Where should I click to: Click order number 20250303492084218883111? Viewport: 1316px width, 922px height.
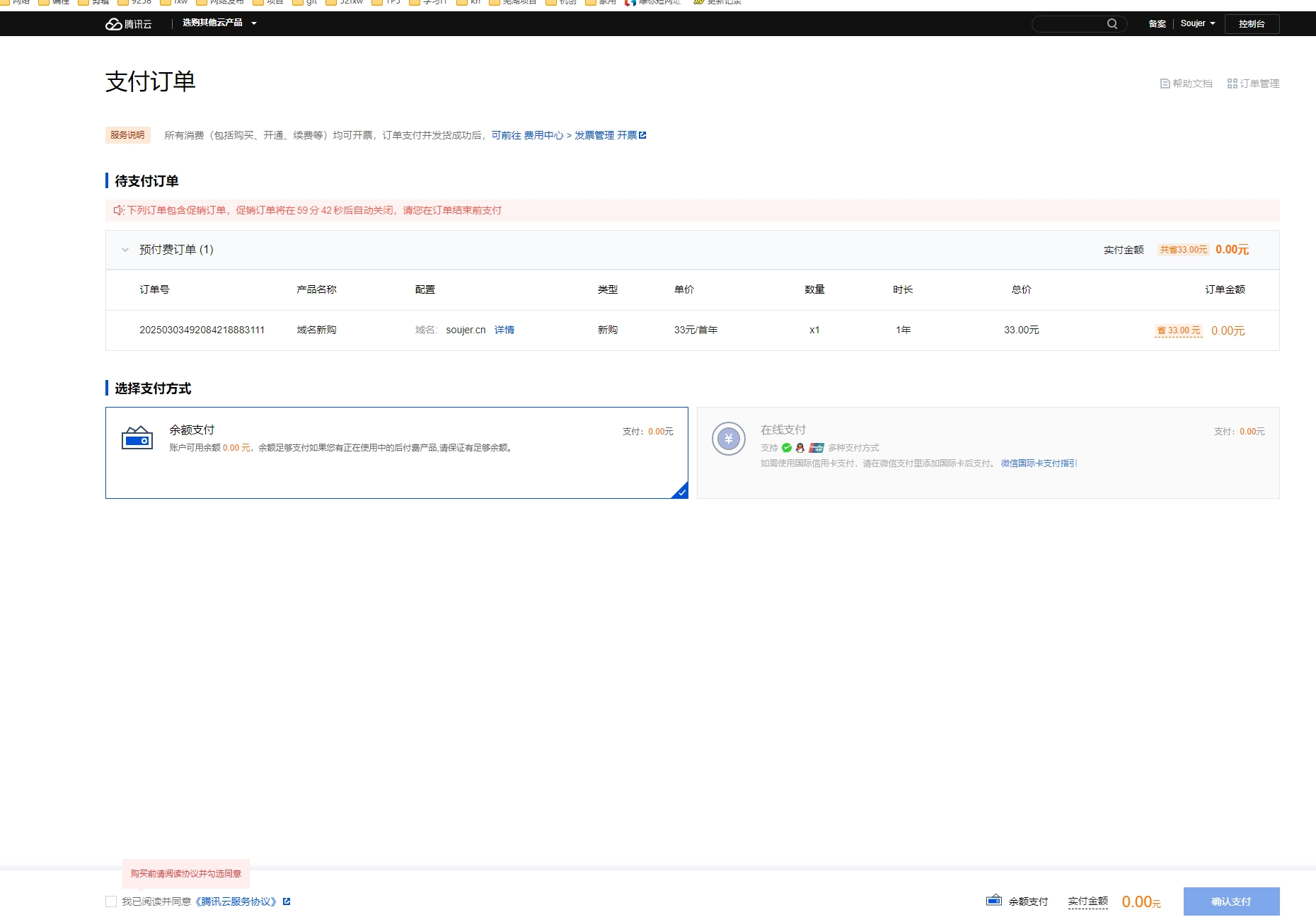tap(202, 330)
